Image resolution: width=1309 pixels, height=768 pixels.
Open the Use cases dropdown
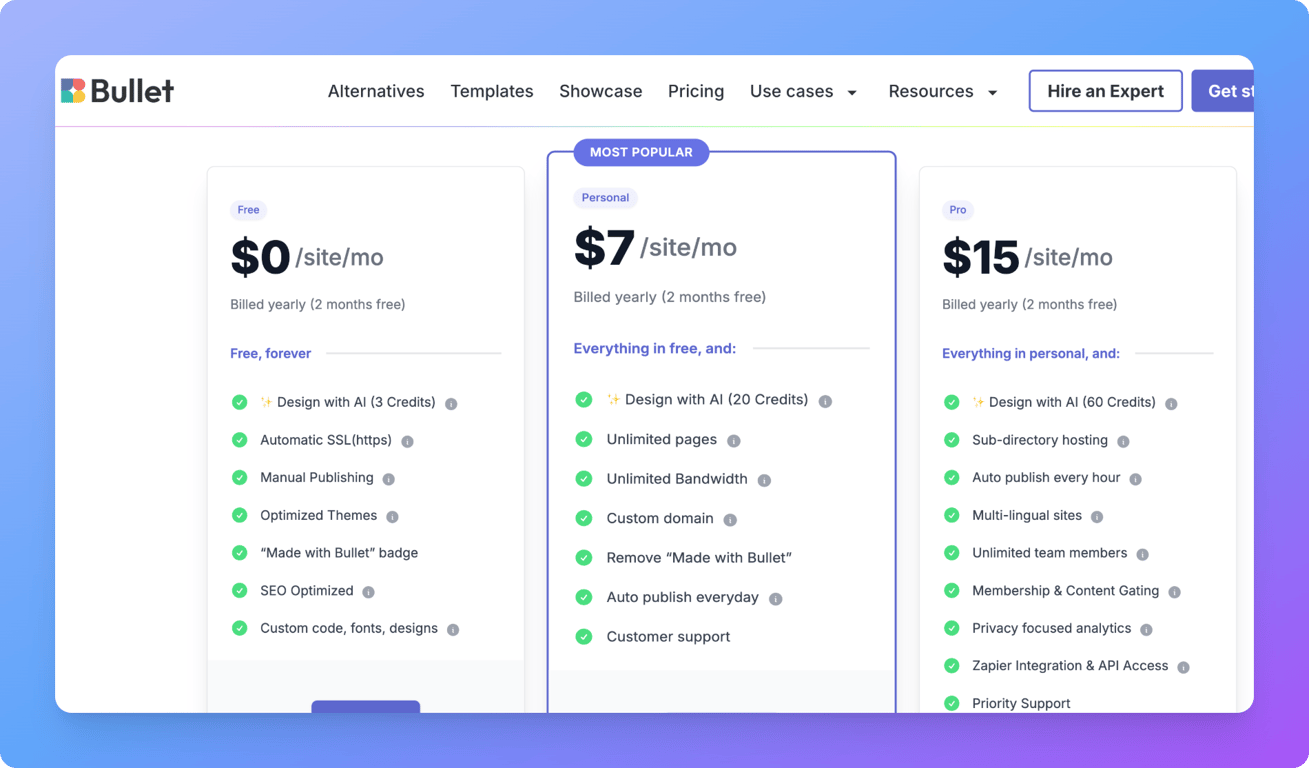[x=804, y=91]
